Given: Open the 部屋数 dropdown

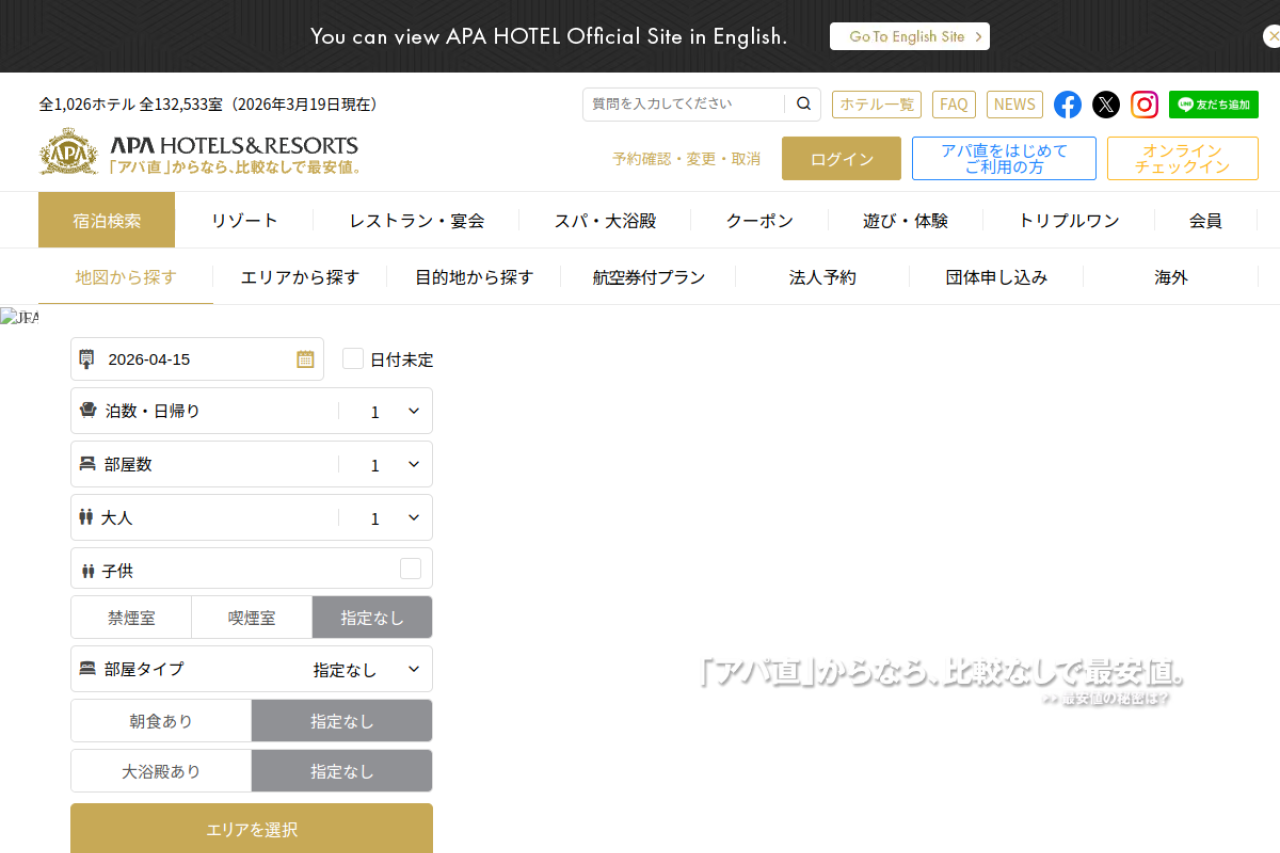Looking at the screenshot, I should [x=385, y=465].
